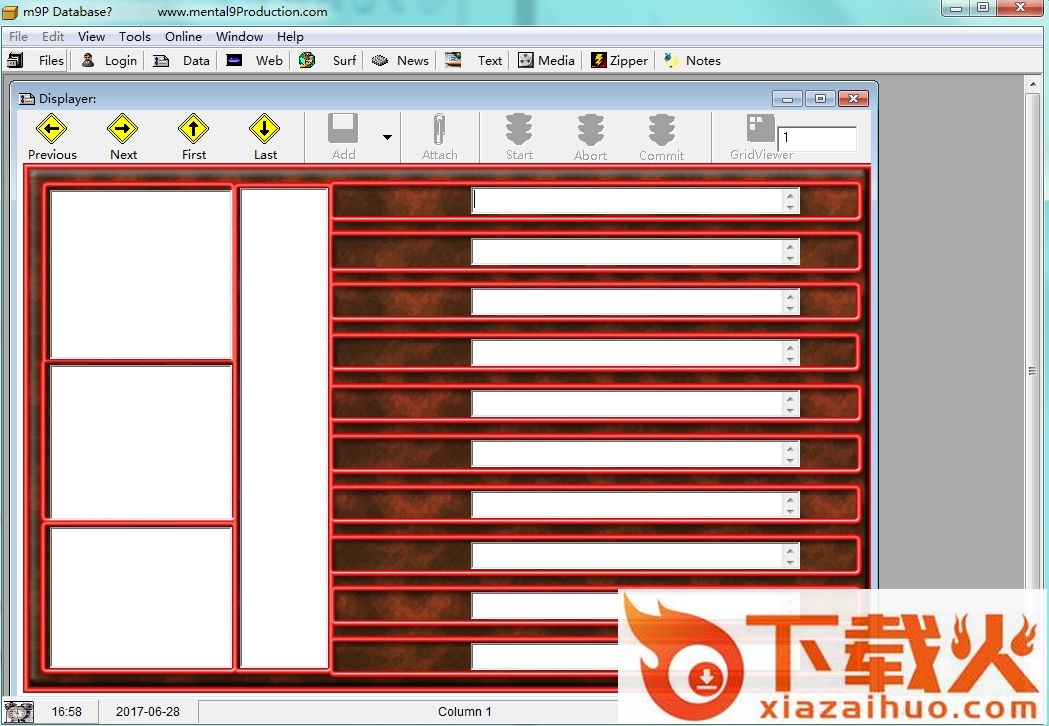1049x726 pixels.
Task: Click the first record text field
Action: pos(626,201)
